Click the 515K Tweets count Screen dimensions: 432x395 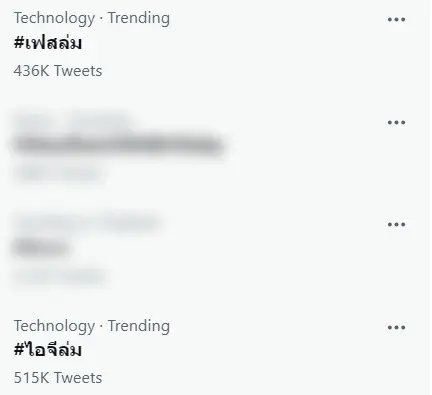(x=58, y=378)
